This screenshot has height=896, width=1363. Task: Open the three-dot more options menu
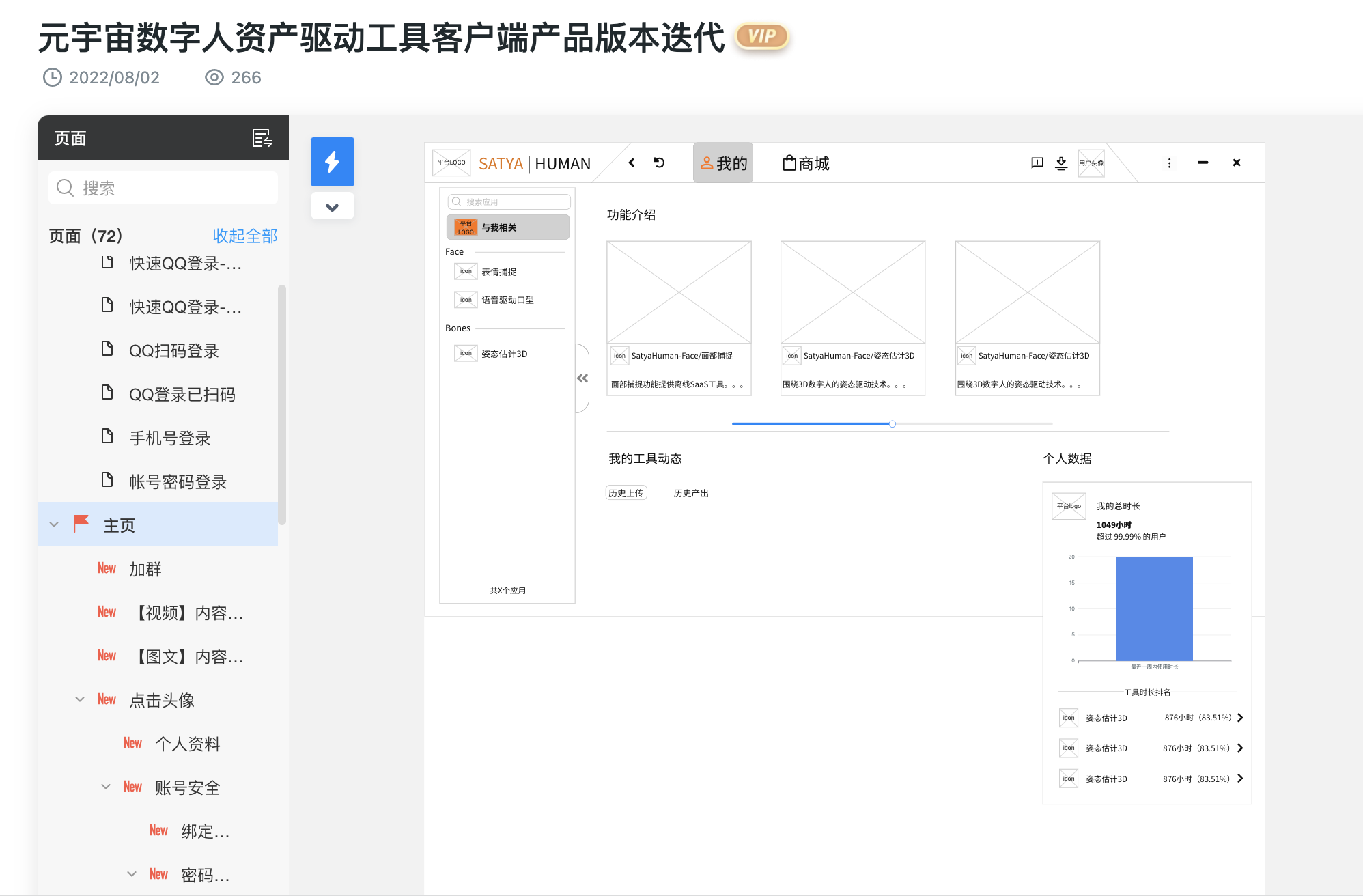coord(1169,163)
